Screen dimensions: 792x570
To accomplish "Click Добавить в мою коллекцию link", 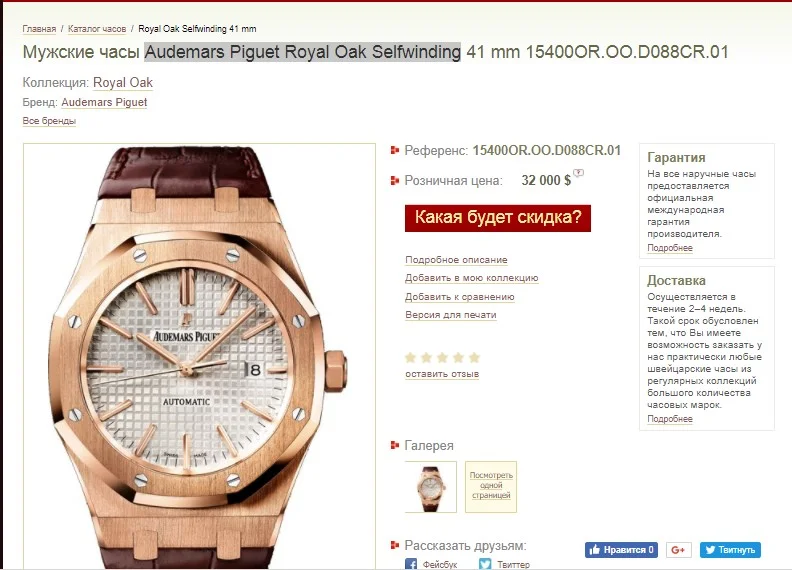I will coord(471,278).
